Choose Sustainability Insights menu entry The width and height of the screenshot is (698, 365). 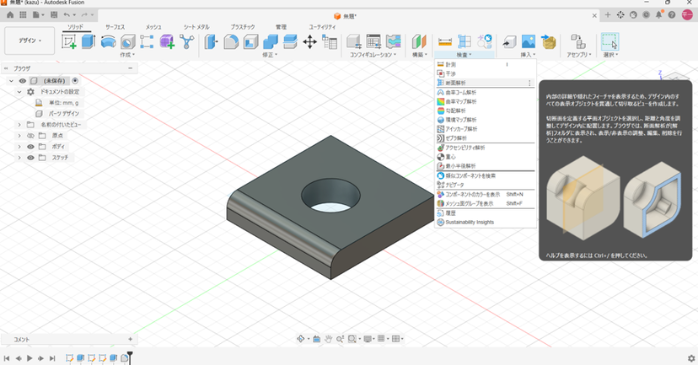[485, 222]
